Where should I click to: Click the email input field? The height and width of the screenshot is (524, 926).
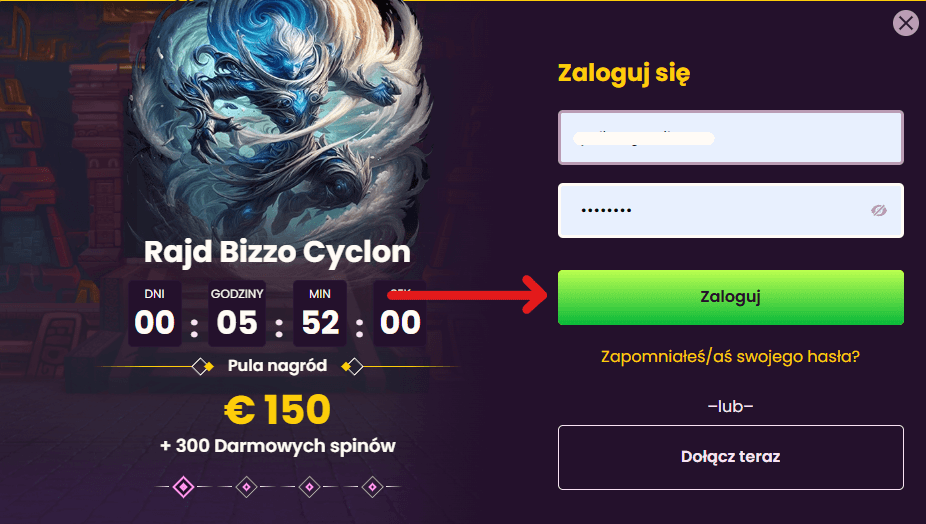tap(731, 137)
